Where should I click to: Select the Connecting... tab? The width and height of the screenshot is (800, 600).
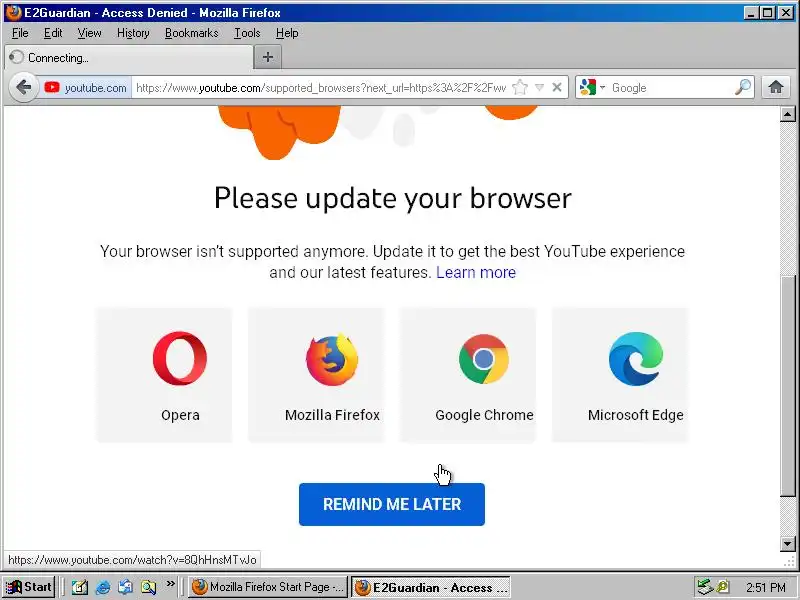[x=129, y=57]
